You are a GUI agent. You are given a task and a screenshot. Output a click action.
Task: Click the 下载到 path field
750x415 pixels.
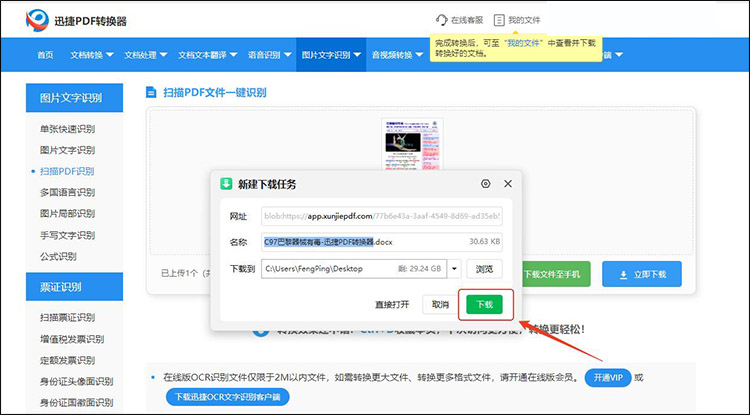pos(354,269)
